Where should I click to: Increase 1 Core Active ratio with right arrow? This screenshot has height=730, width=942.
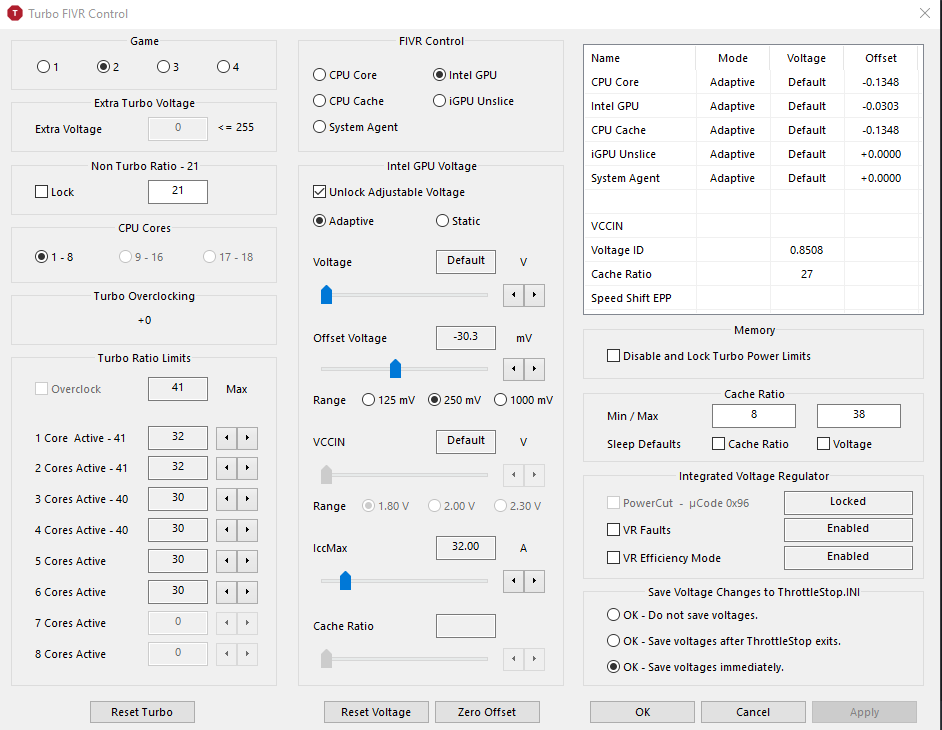point(248,438)
